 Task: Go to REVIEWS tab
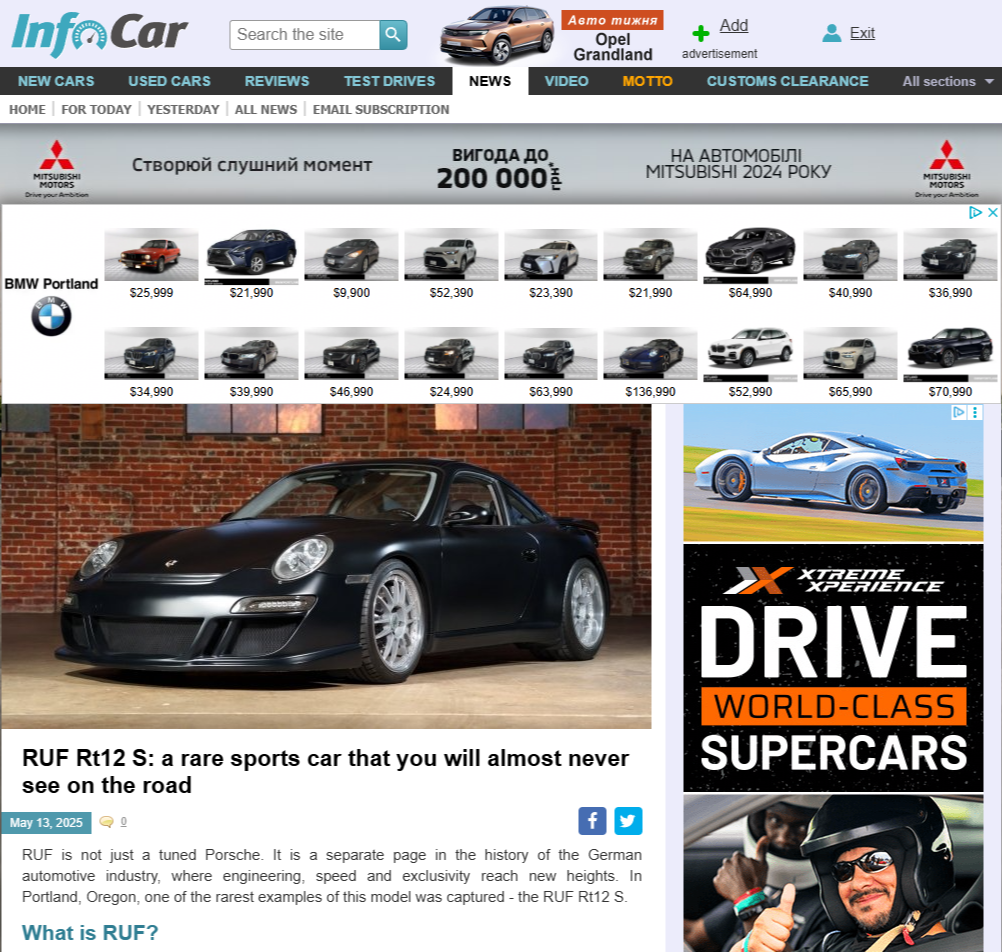[277, 81]
